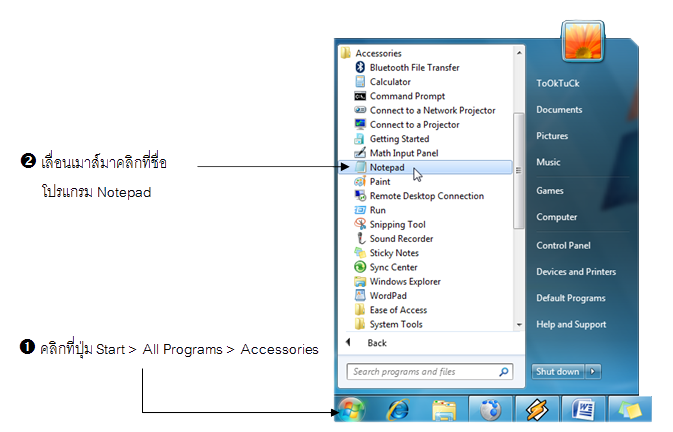Click the Remote Desktop Connection icon

(x=360, y=196)
